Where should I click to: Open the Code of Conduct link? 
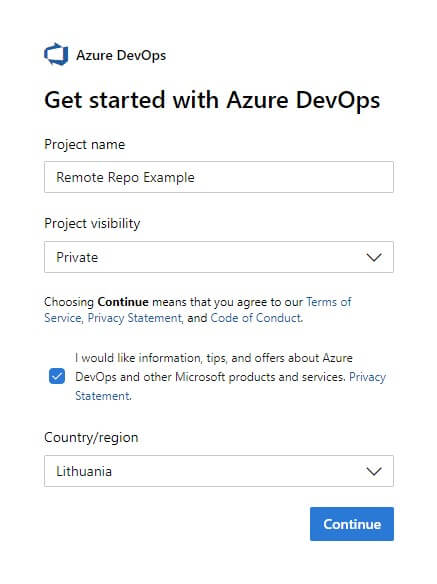tap(256, 318)
